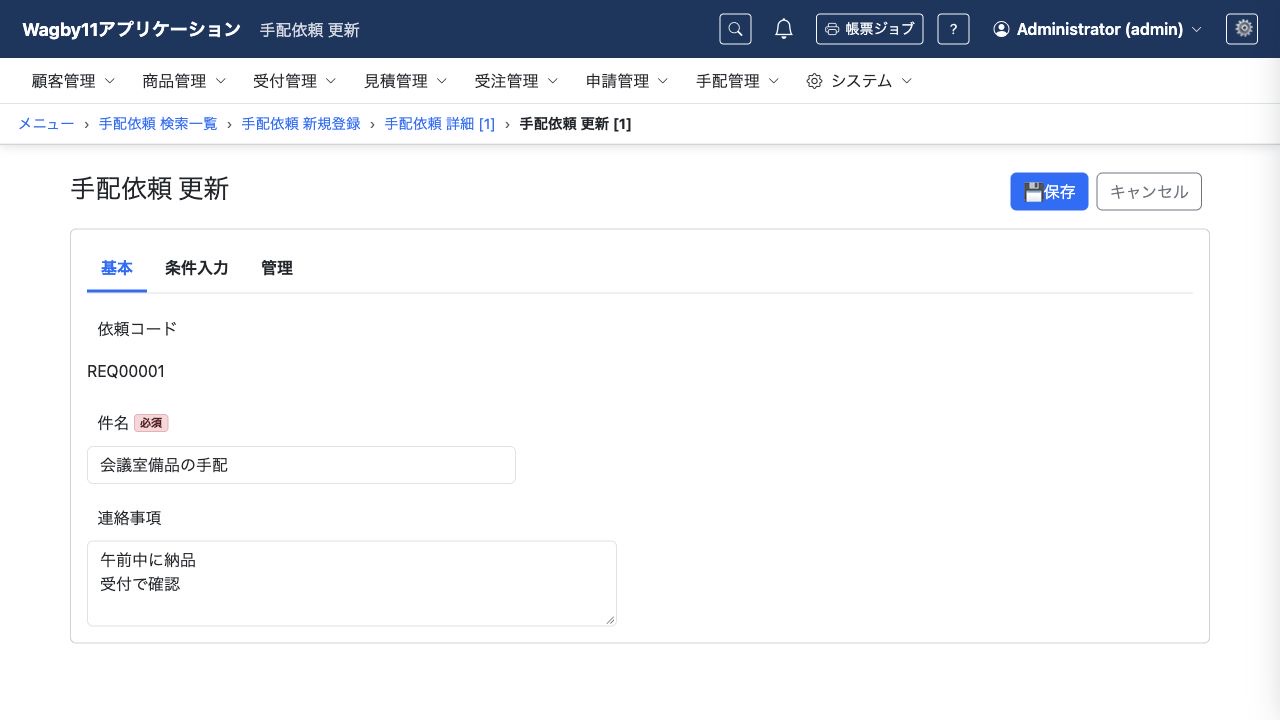Image resolution: width=1280 pixels, height=720 pixels.
Task: Click the REQ00001 request code value
Action: point(126,372)
